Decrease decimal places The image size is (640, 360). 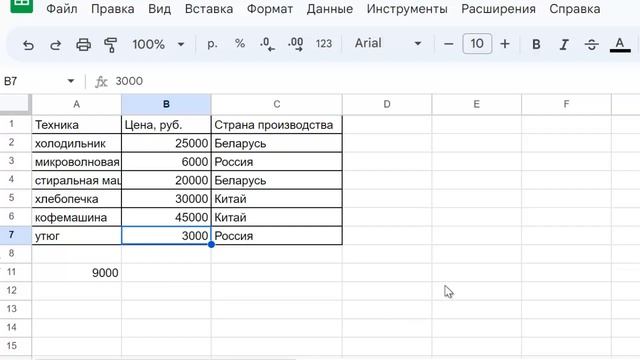267,44
